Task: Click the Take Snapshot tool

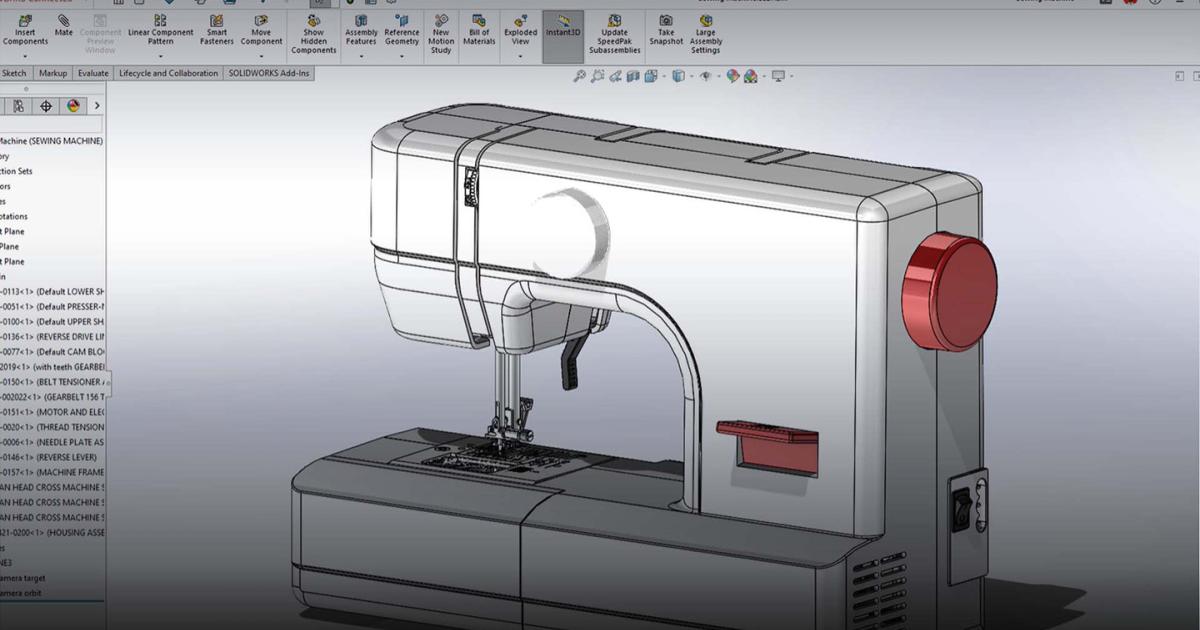Action: pos(665,30)
